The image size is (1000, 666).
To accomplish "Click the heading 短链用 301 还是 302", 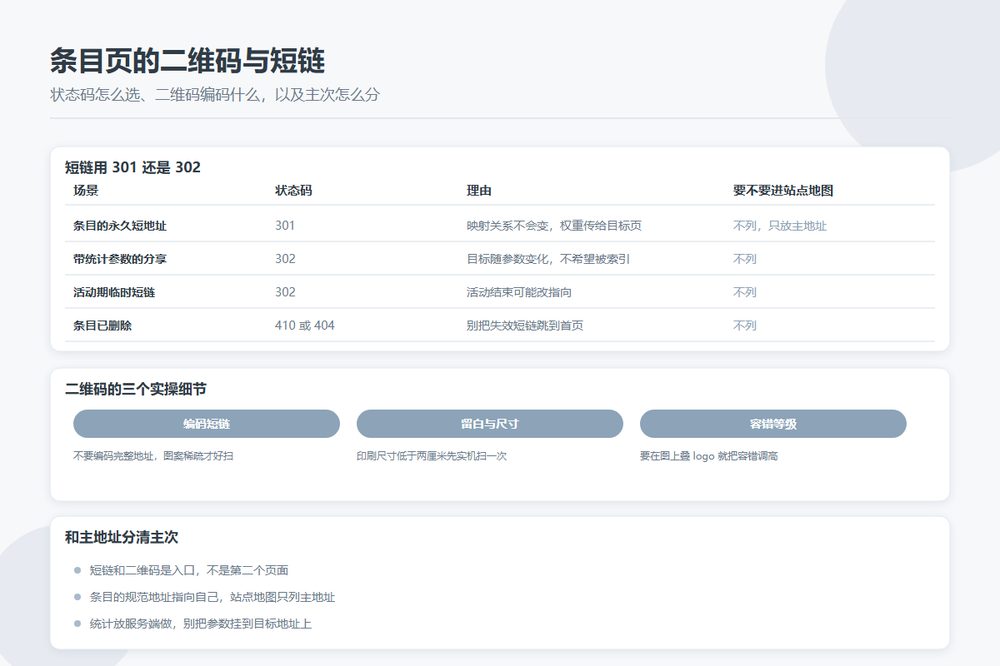I will click(133, 167).
